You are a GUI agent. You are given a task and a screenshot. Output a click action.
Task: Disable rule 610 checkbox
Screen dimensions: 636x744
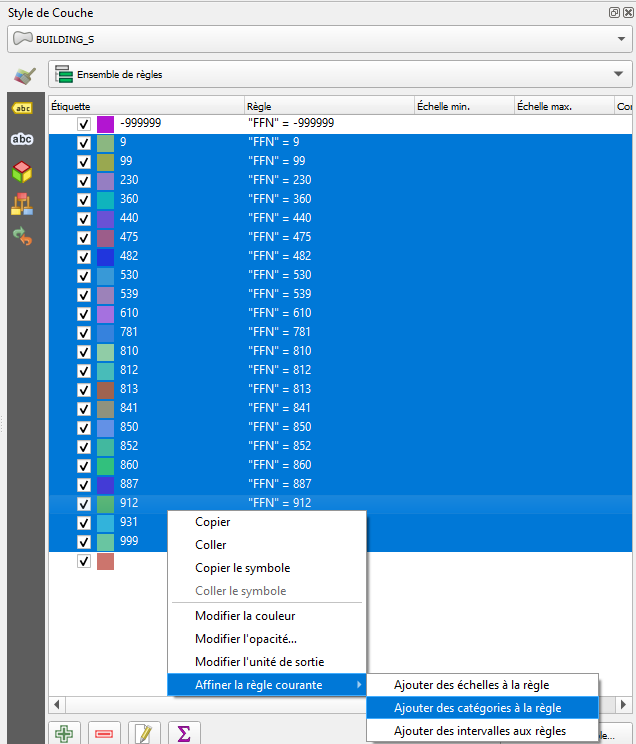[84, 314]
